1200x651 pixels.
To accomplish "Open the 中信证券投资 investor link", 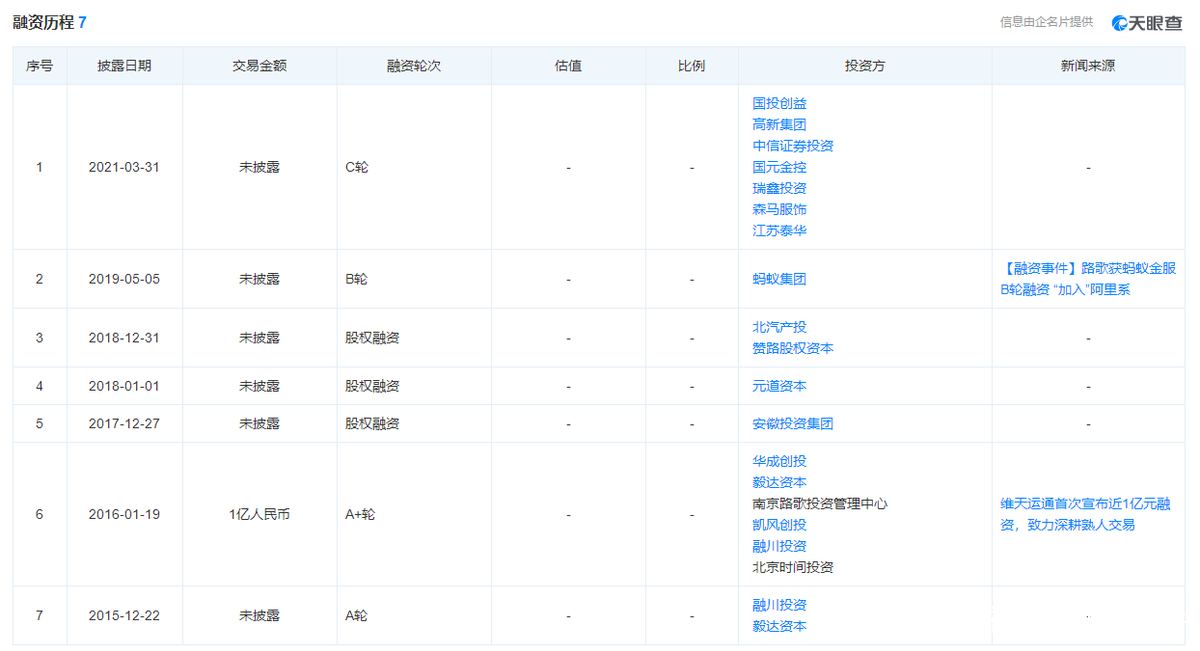I will 793,145.
